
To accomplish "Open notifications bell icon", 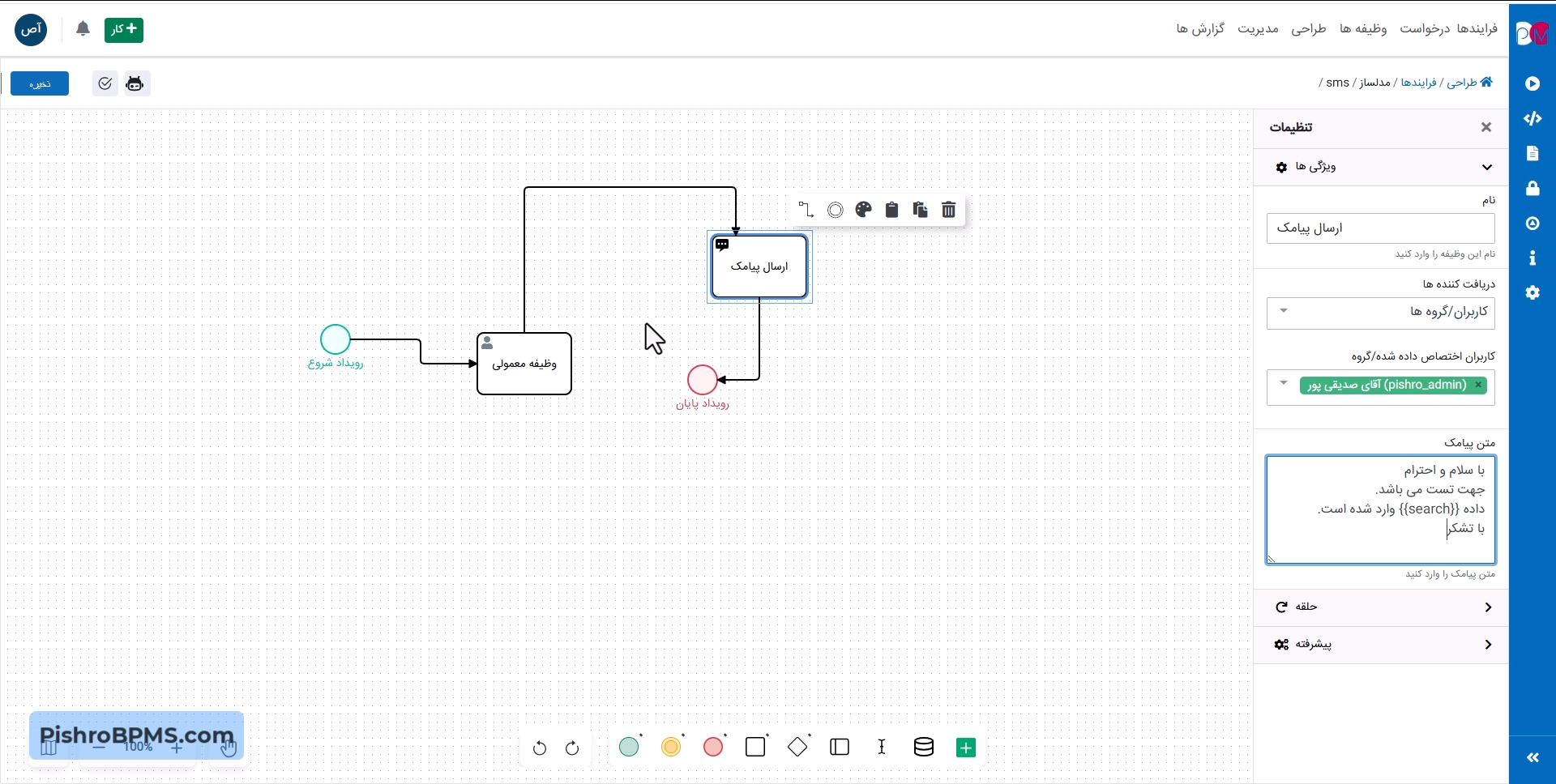I will point(83,30).
